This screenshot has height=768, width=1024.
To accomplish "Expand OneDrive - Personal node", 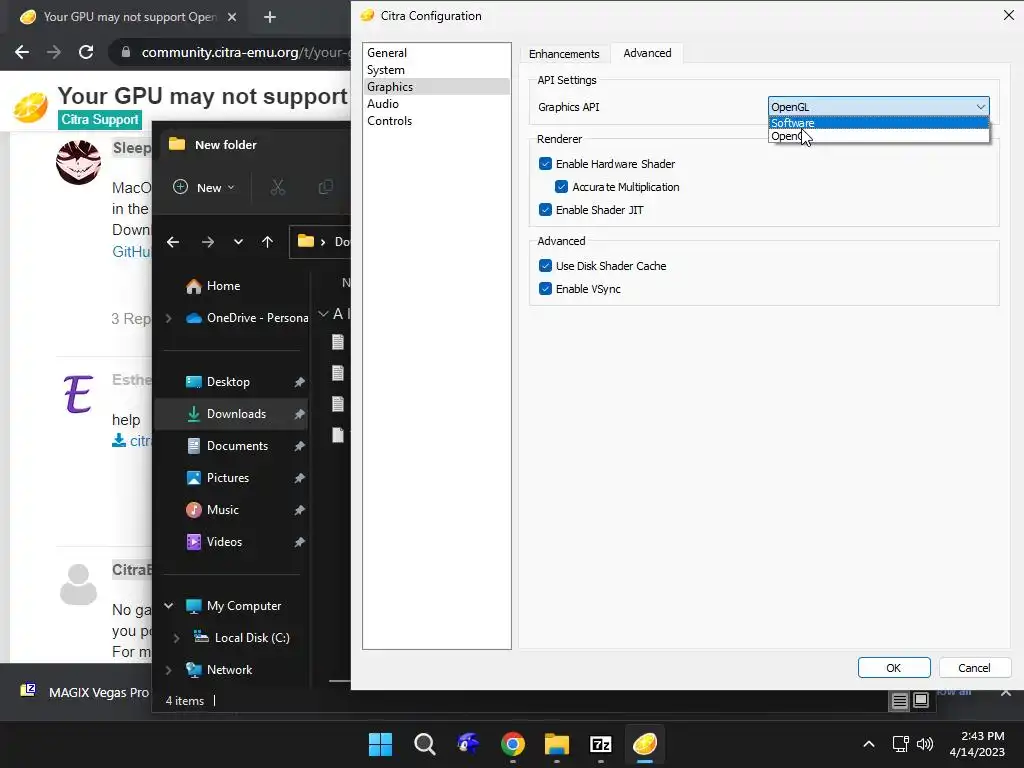I will click(168, 318).
